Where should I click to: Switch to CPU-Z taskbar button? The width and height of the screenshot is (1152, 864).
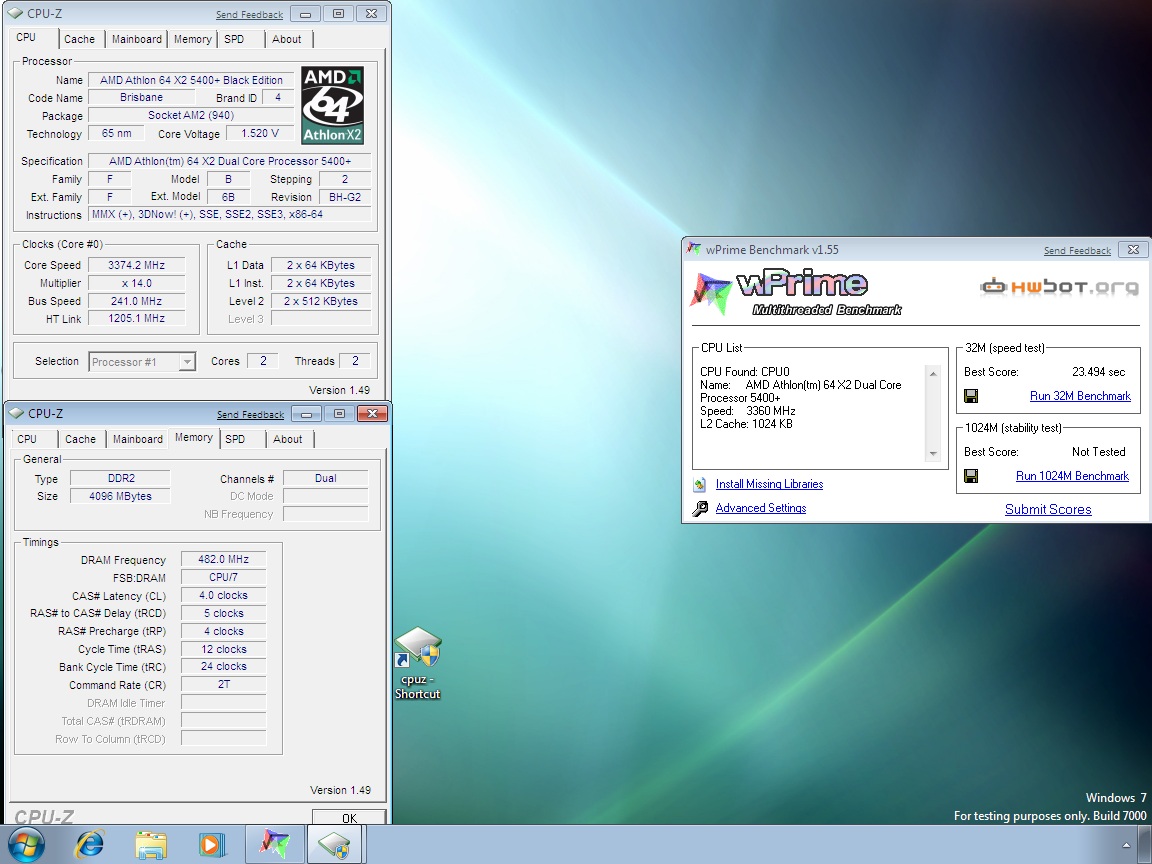[336, 844]
